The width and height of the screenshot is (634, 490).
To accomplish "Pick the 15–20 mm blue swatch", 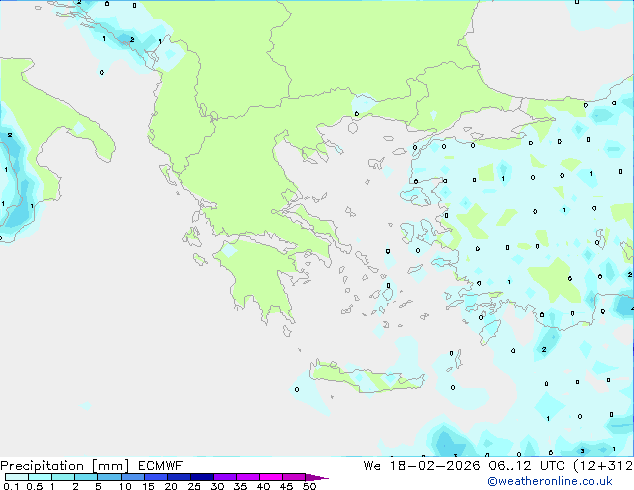I will pyautogui.click(x=155, y=477).
